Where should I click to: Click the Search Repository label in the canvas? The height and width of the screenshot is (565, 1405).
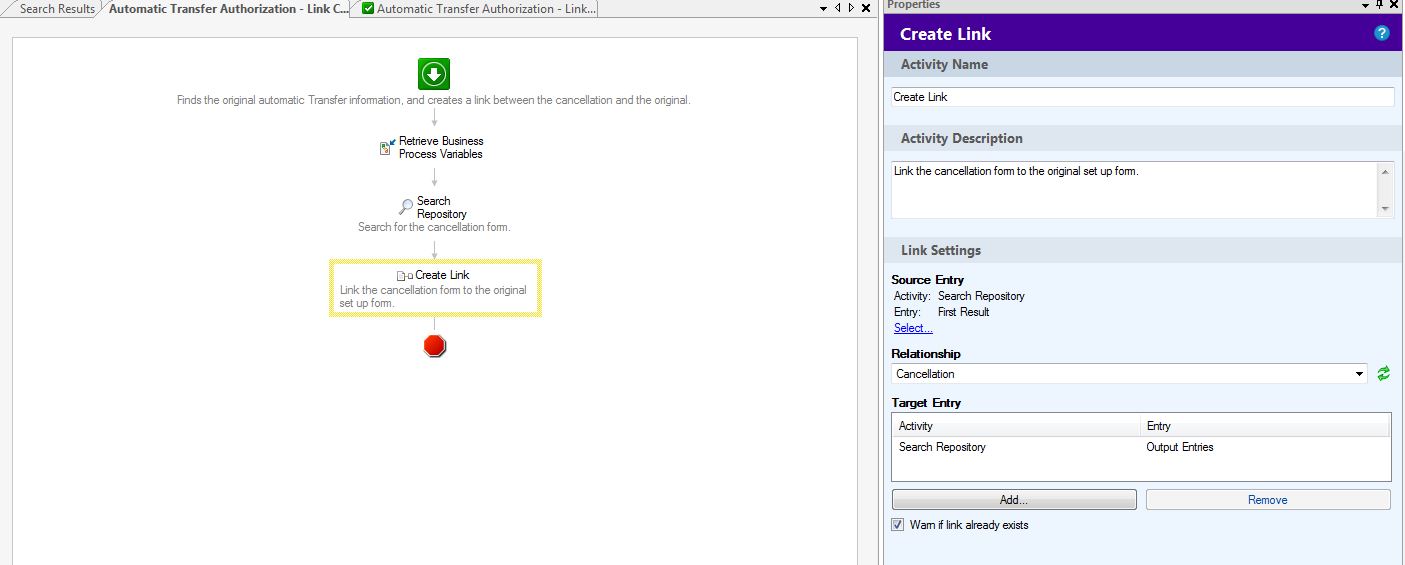click(x=441, y=207)
